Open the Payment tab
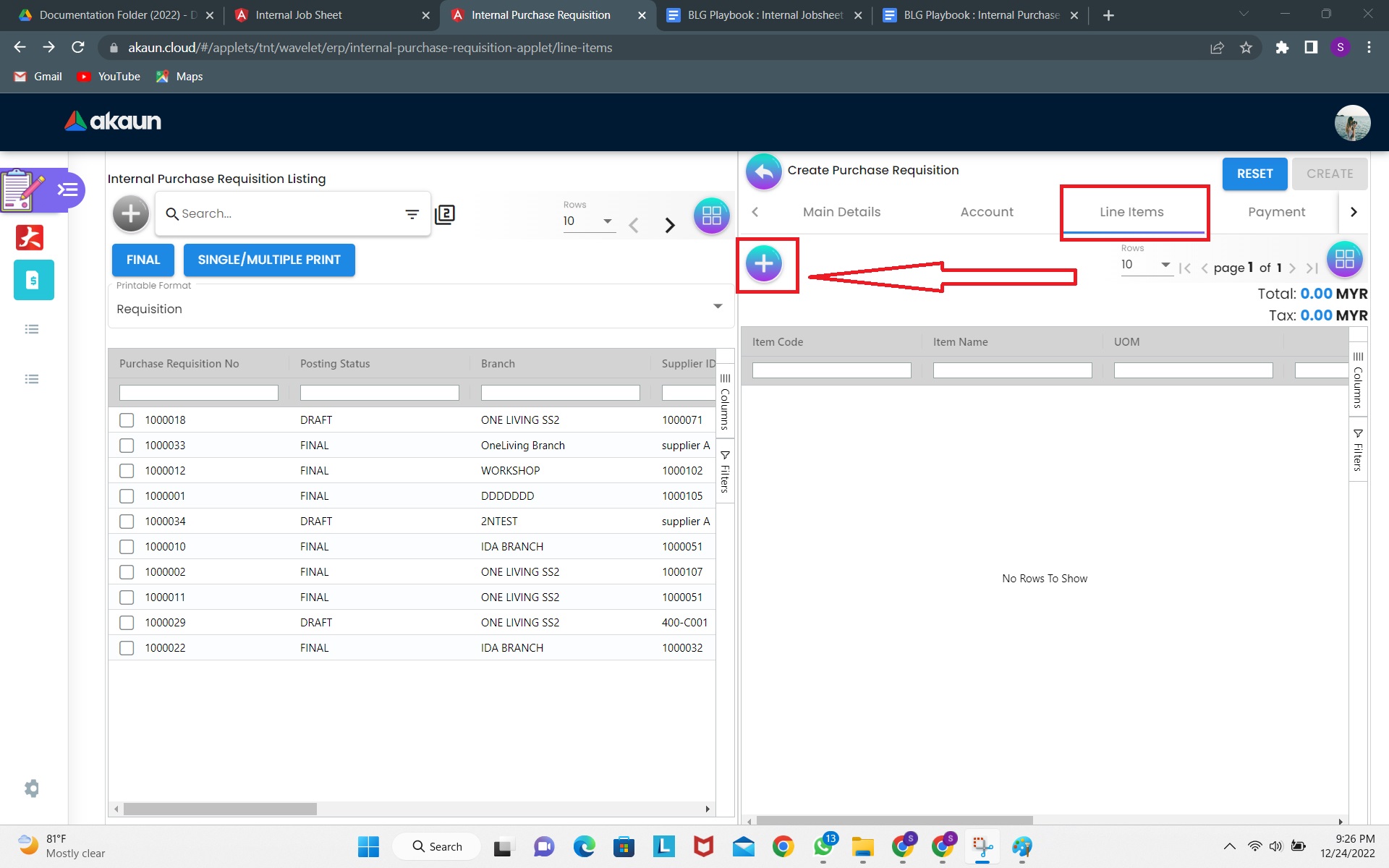This screenshot has width=1389, height=868. click(x=1276, y=212)
